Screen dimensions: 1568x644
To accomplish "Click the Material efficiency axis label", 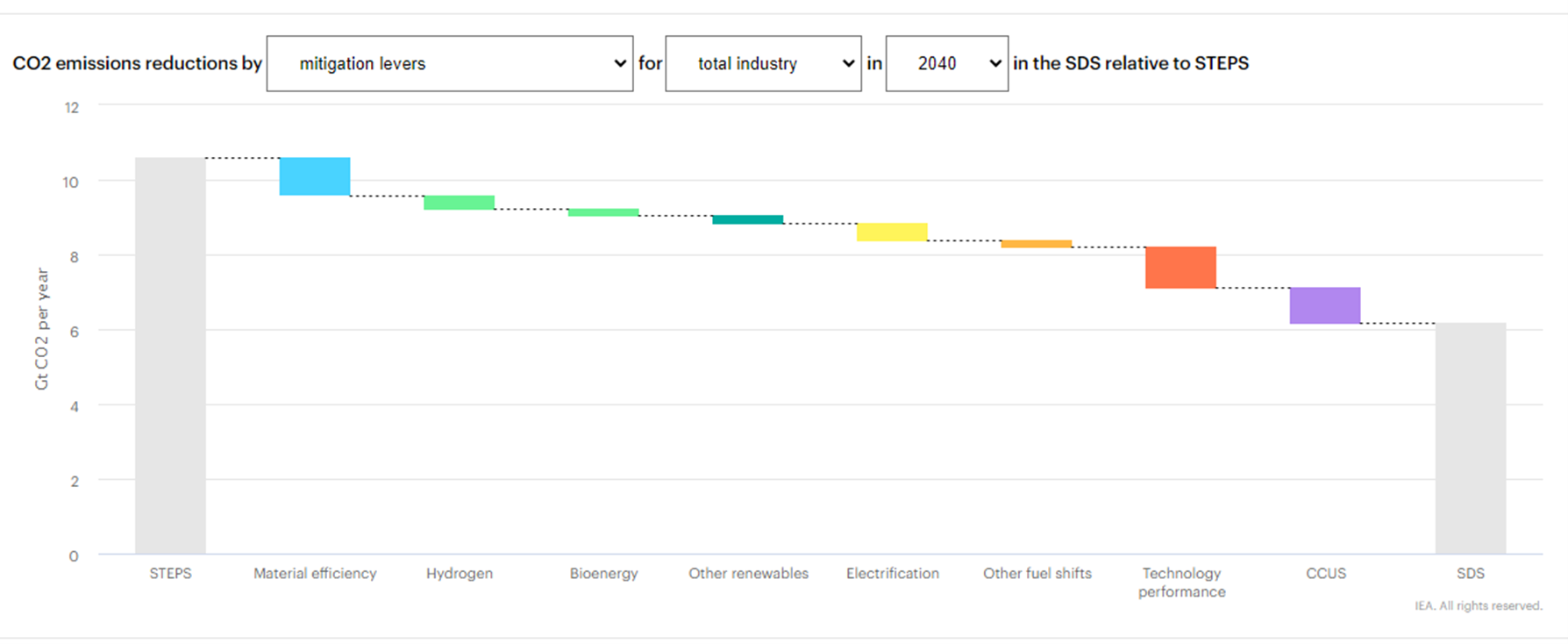I will tap(315, 573).
